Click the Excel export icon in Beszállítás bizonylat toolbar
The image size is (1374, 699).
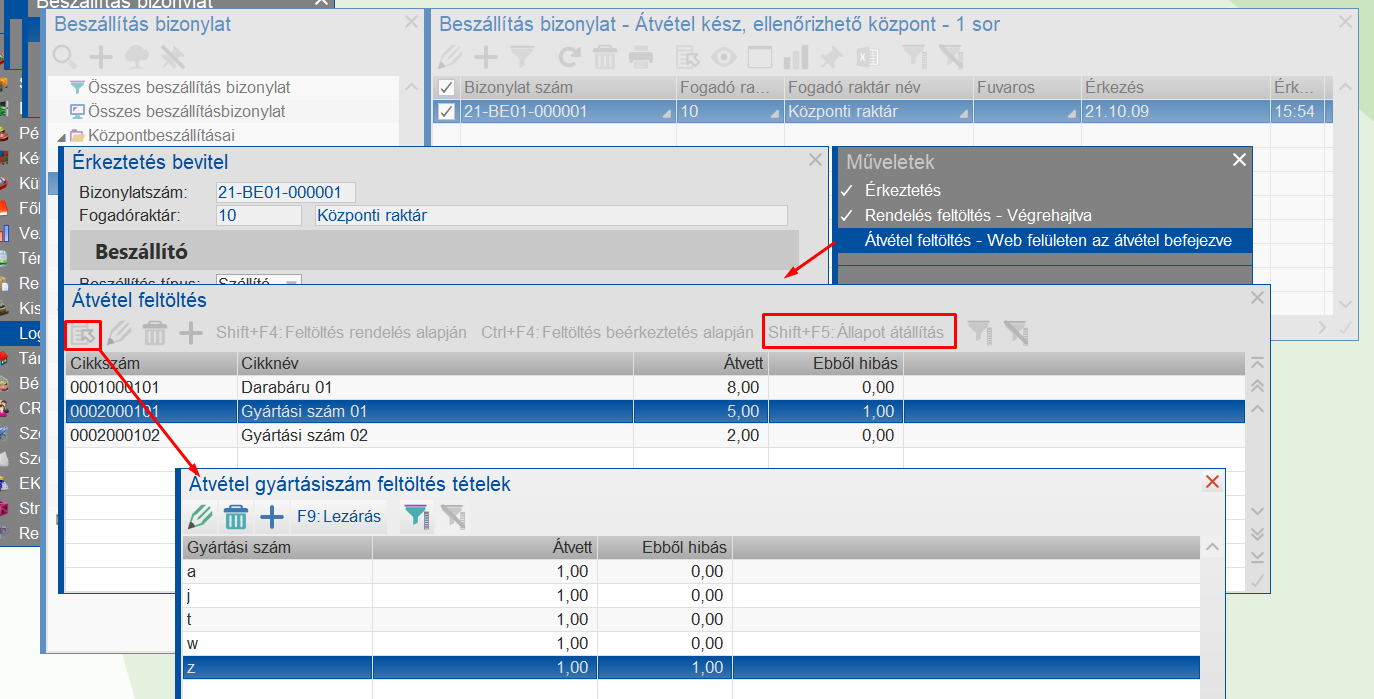click(867, 57)
